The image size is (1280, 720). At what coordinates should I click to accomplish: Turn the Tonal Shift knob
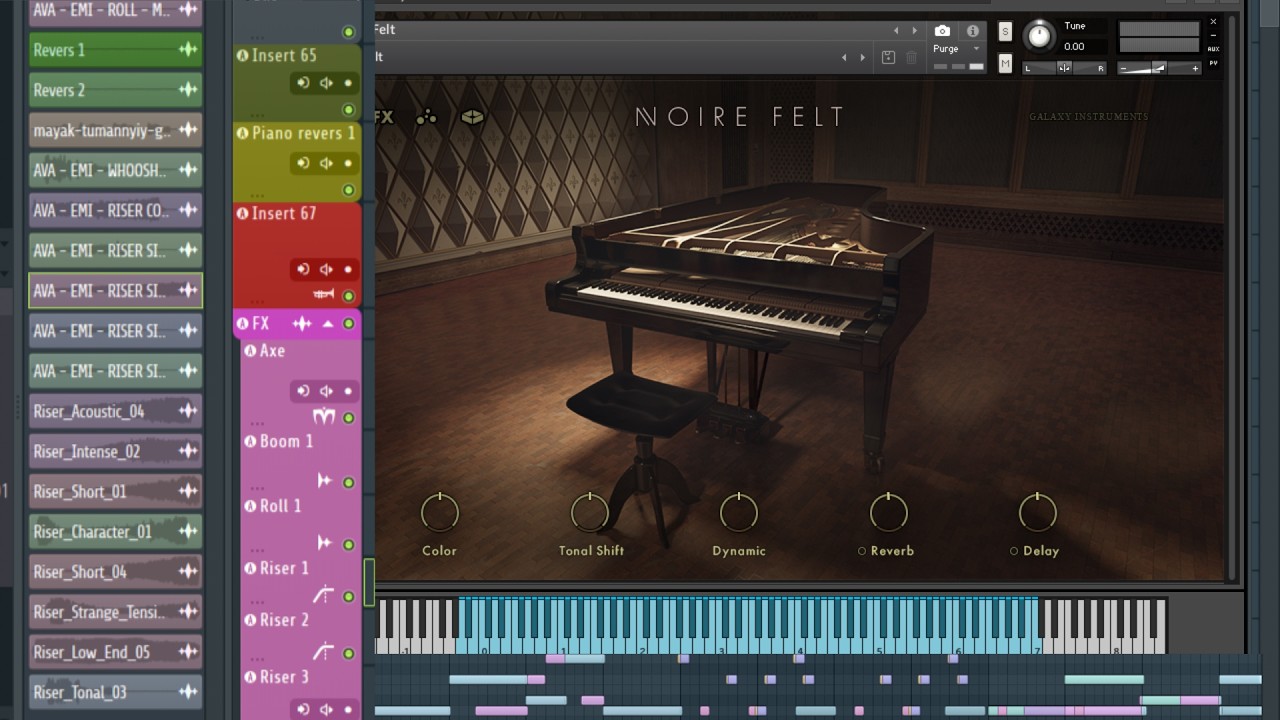[589, 513]
